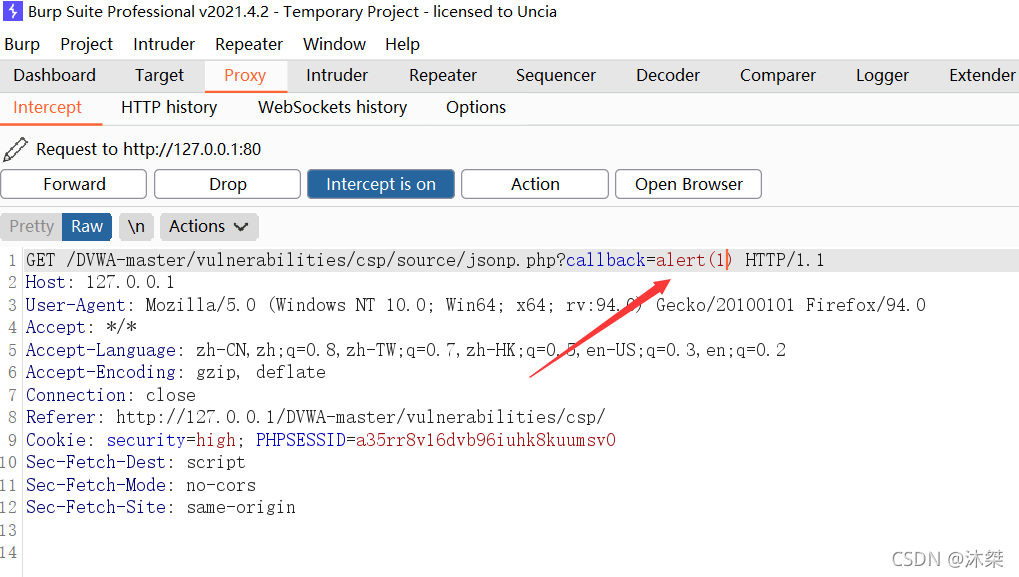The image size is (1019, 577).
Task: Open the Window menu
Action: pos(334,44)
